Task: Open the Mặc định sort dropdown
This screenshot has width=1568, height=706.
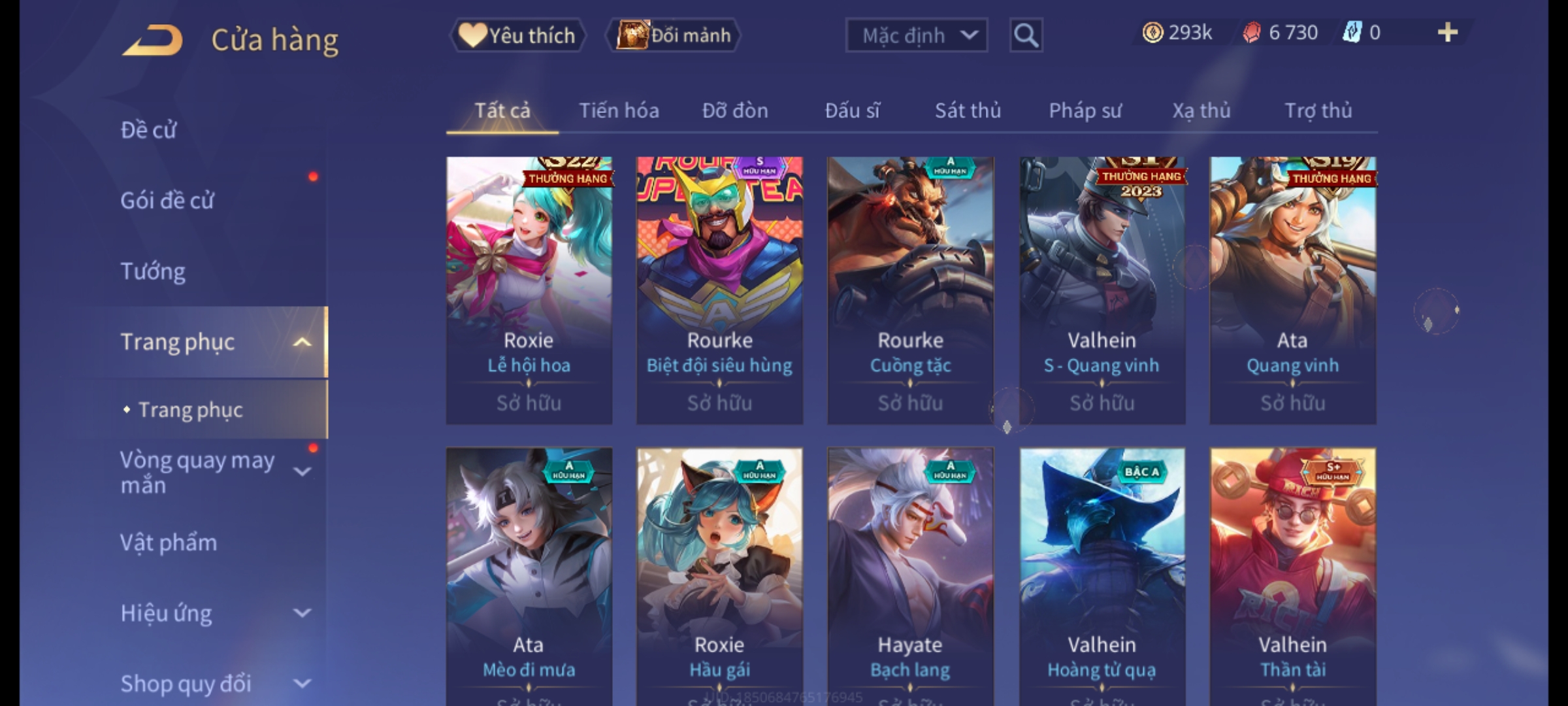Action: pyautogui.click(x=917, y=35)
